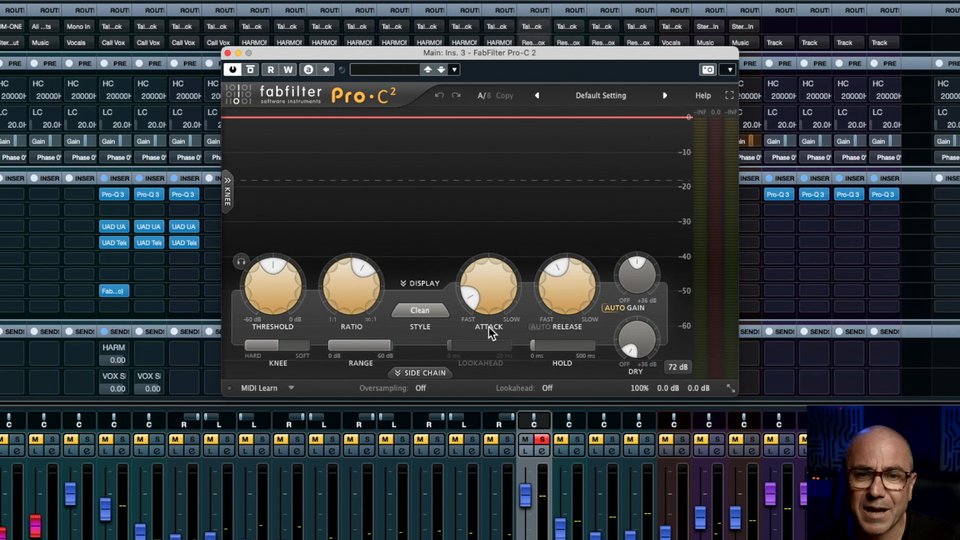Enter full screen mode in Pro-C 2

coord(729,96)
